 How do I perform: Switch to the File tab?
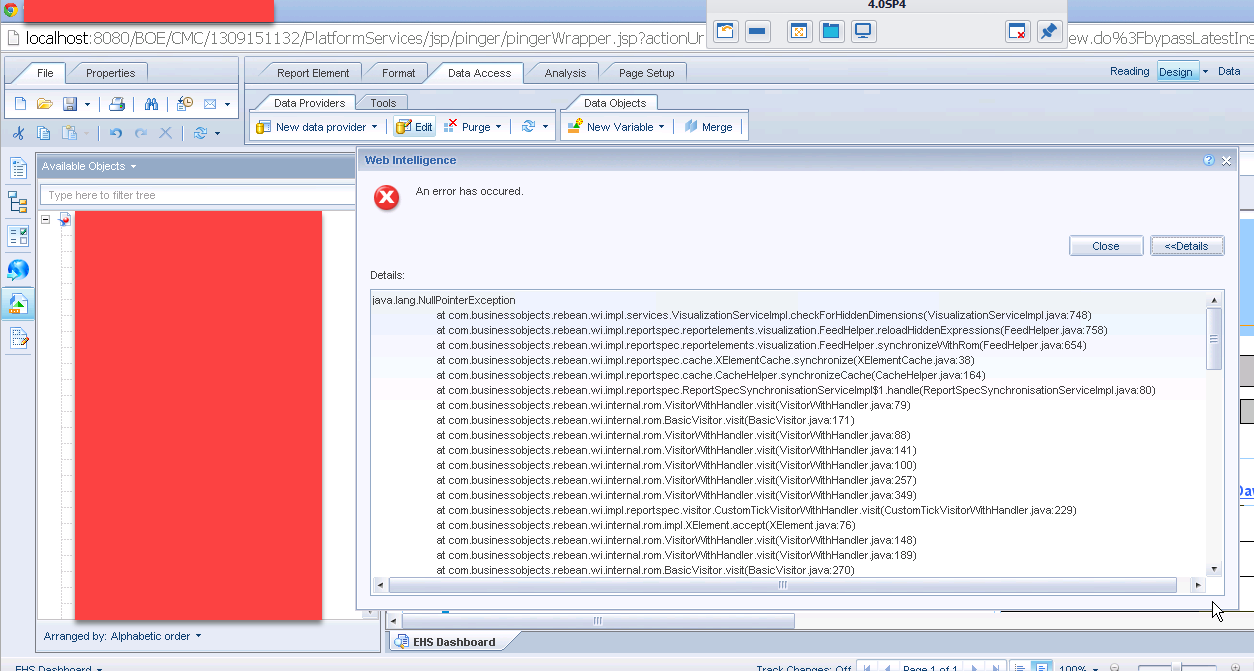click(45, 73)
